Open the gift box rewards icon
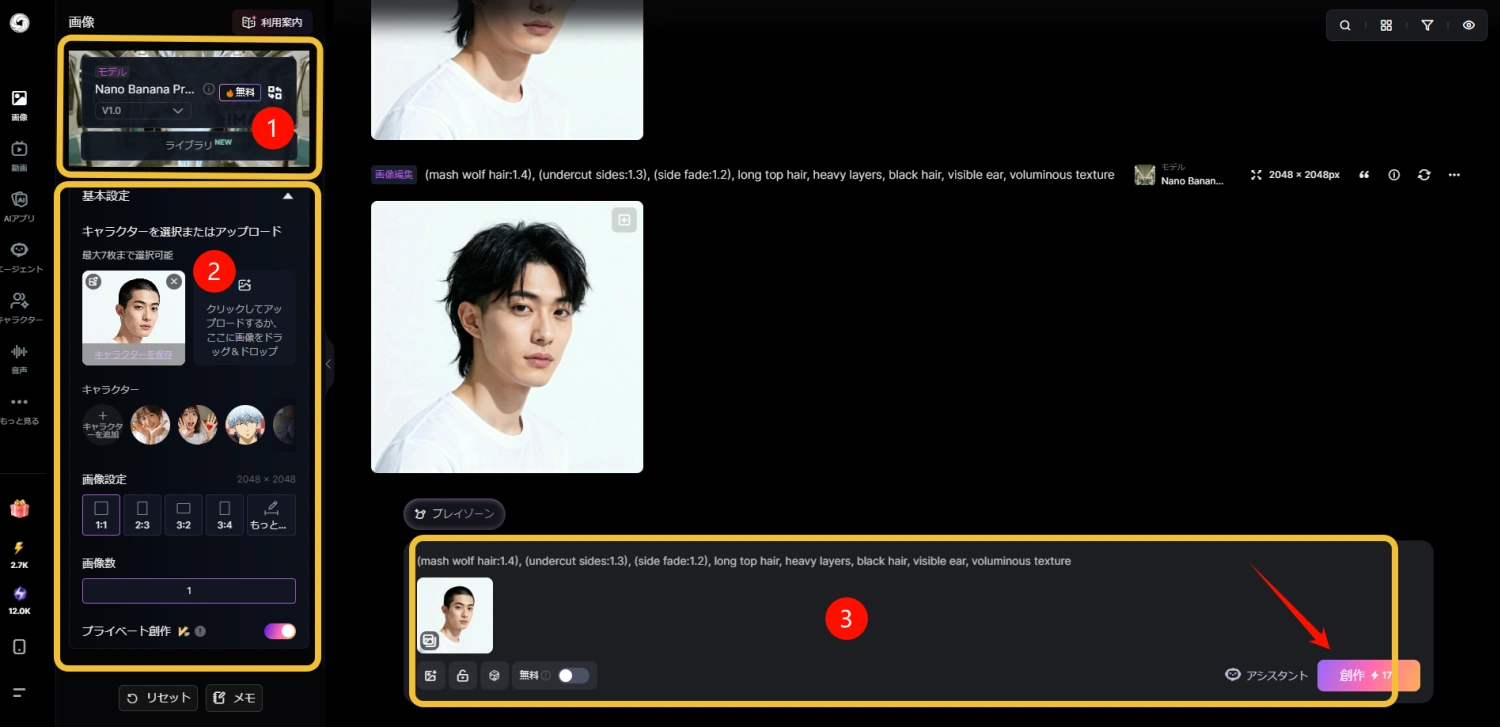 (x=19, y=509)
